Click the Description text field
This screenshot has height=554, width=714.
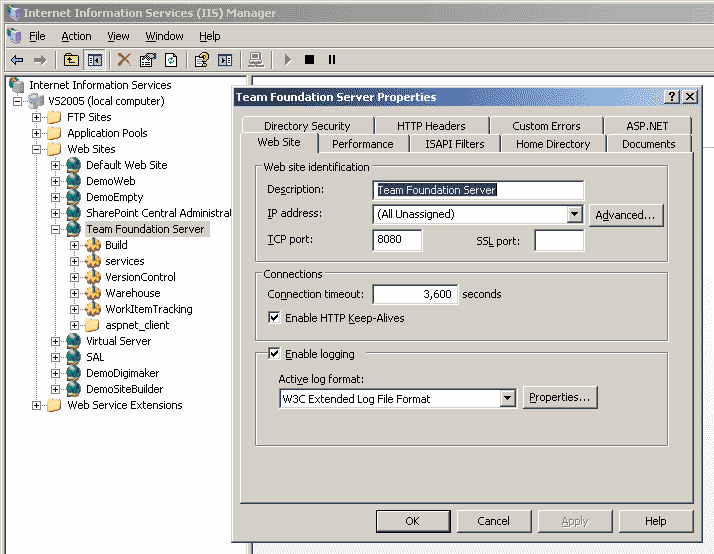[x=478, y=190]
